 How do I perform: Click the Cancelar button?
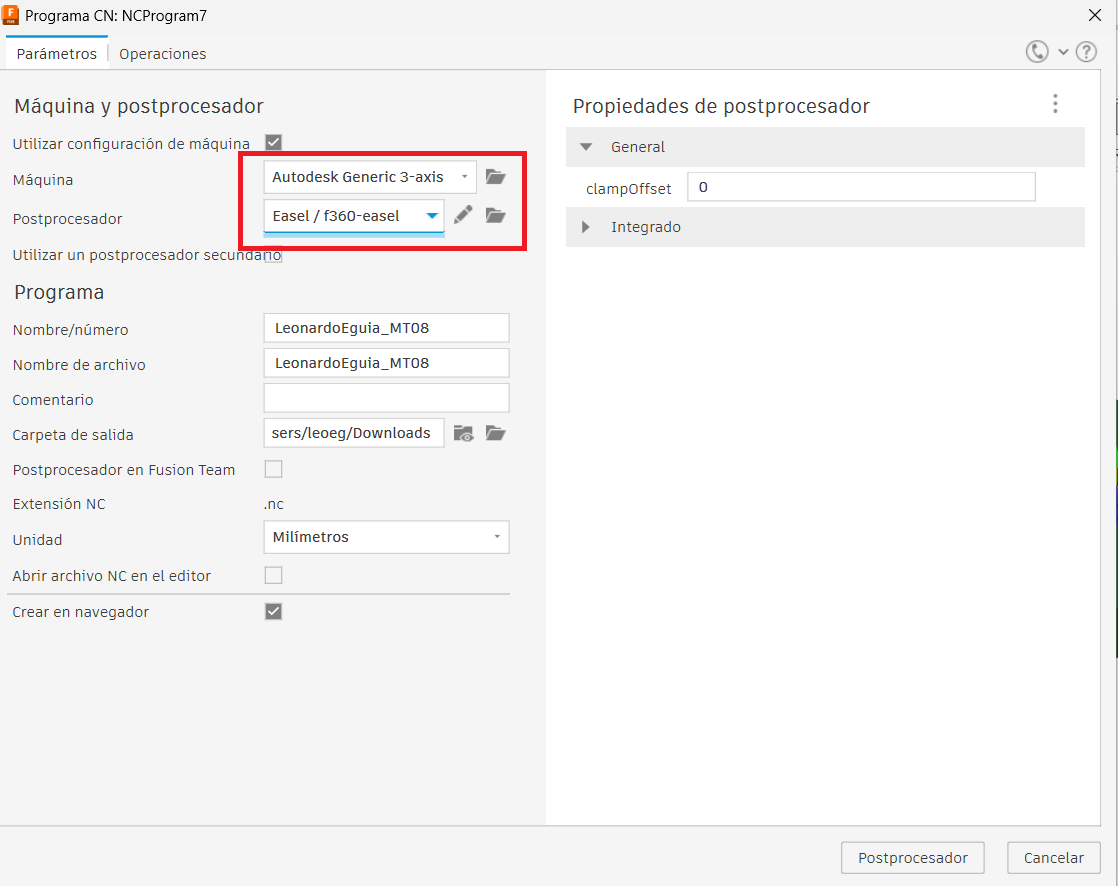tap(1054, 857)
